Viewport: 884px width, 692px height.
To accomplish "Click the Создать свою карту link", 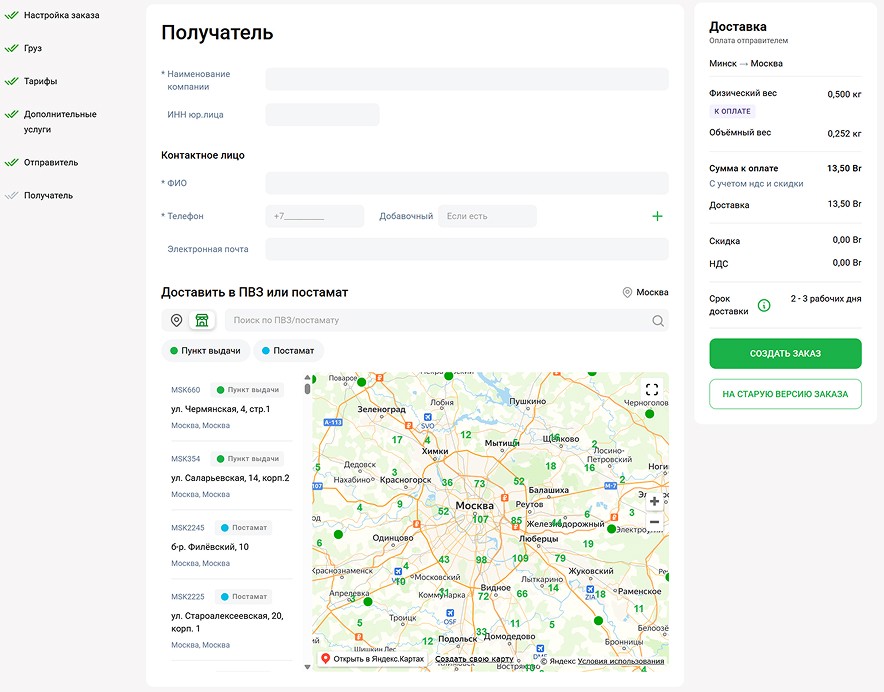I will tap(474, 659).
